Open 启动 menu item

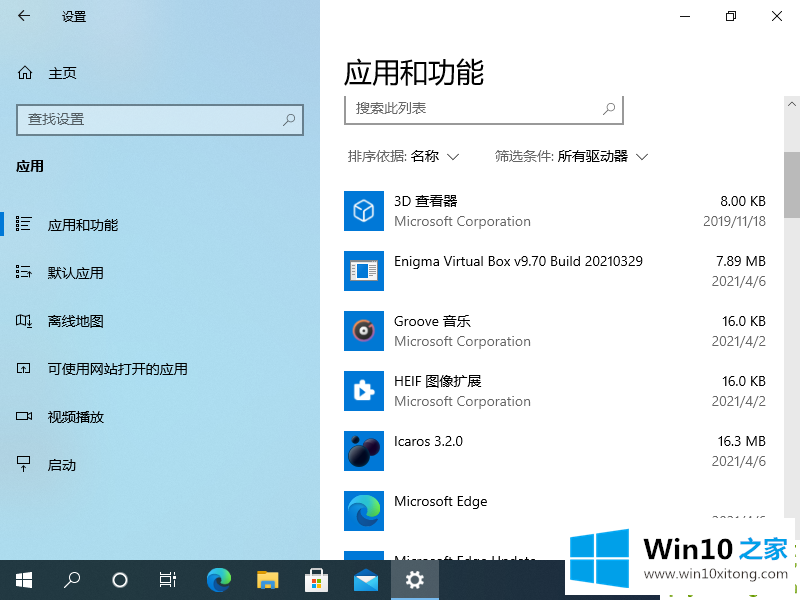62,465
